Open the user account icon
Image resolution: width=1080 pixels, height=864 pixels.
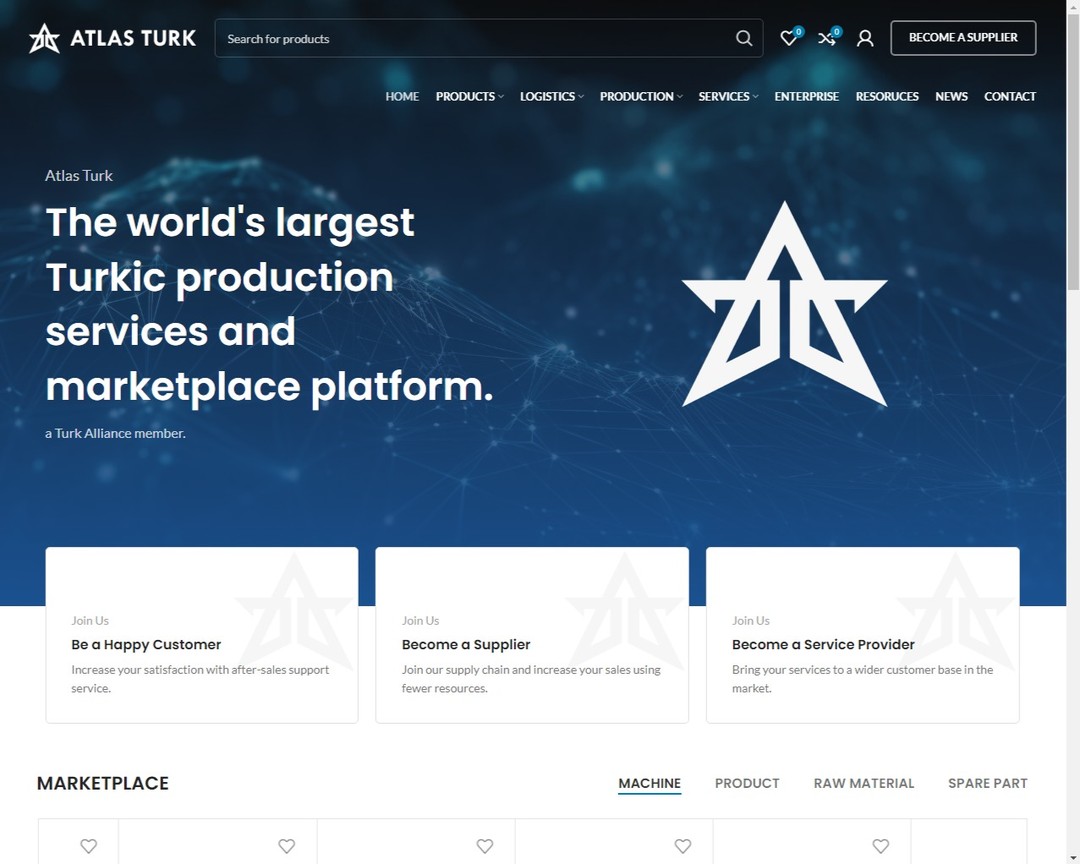865,38
